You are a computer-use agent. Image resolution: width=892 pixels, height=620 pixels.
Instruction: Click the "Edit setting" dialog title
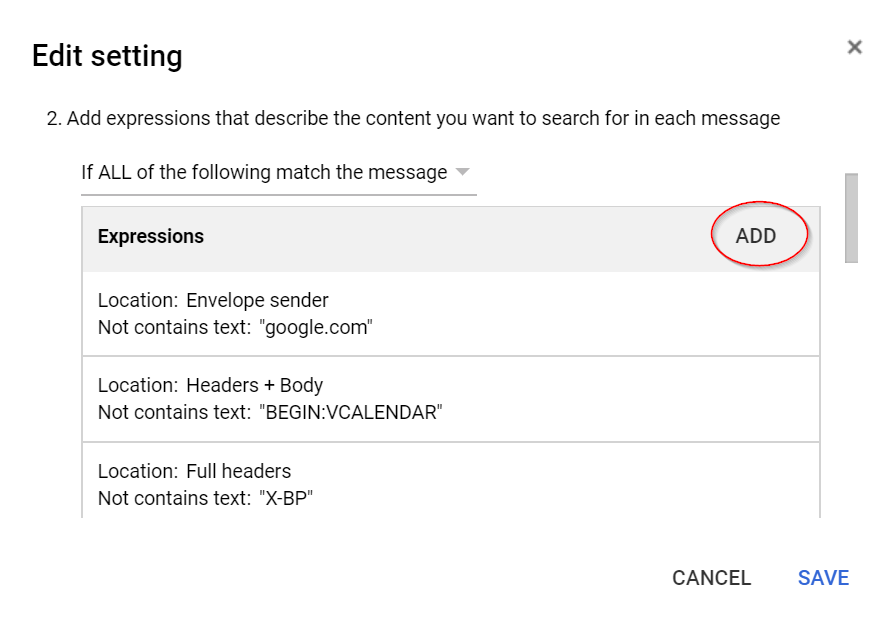(107, 56)
